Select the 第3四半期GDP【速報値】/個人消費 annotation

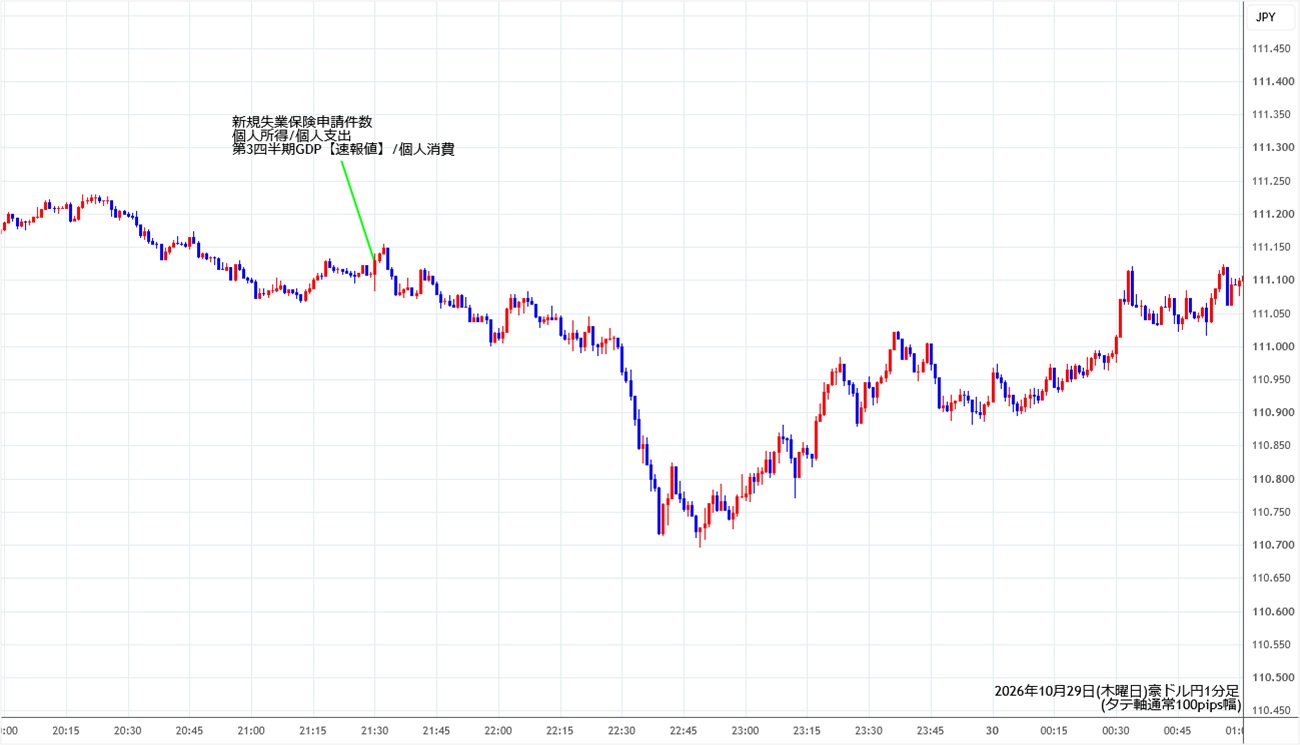point(343,150)
